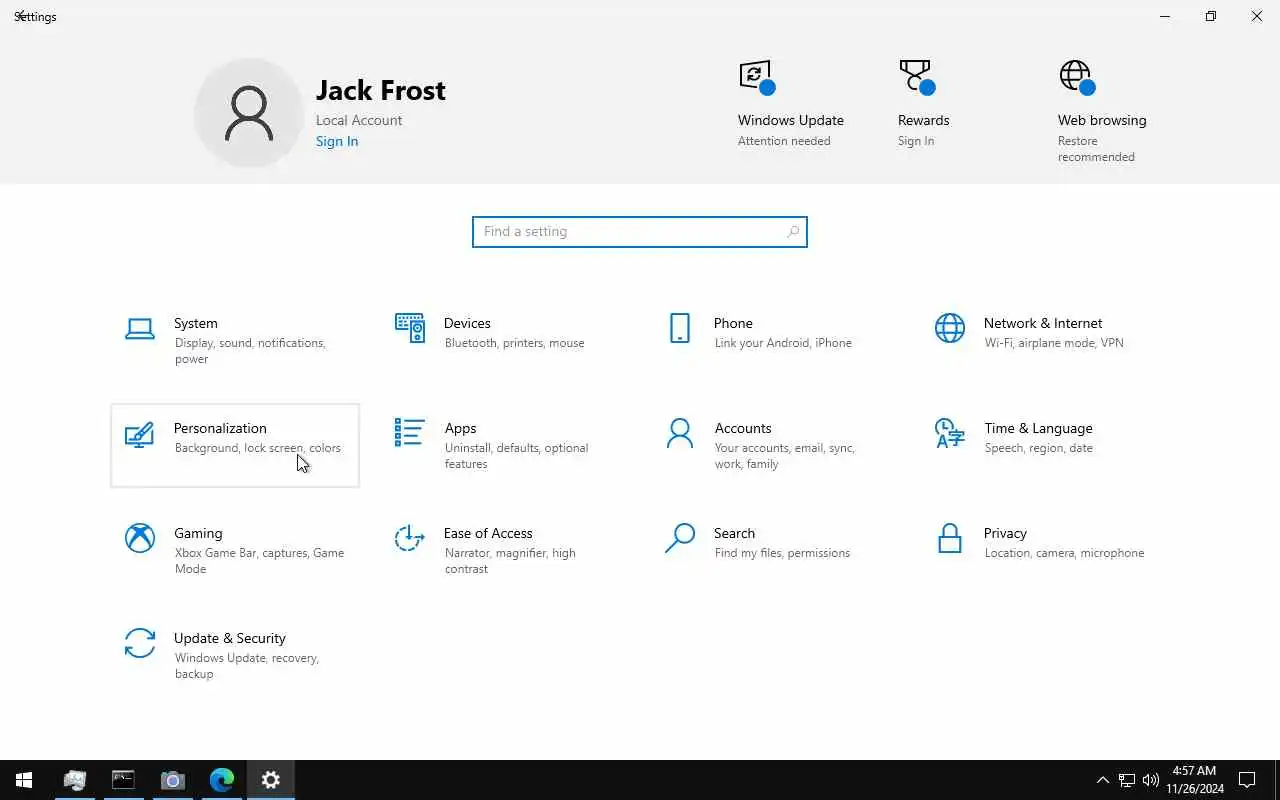Click the 'Wi-Fi, airplane mode, VPN' text
1280x800 pixels.
click(x=1054, y=343)
